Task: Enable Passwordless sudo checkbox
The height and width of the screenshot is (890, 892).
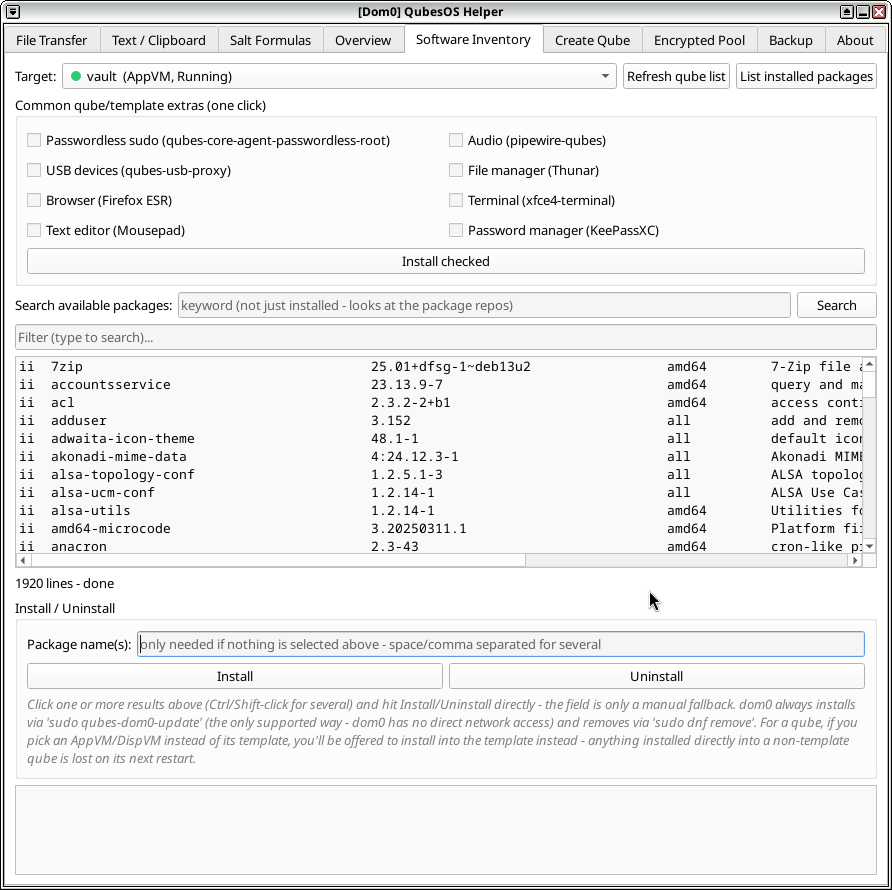Action: (34, 140)
